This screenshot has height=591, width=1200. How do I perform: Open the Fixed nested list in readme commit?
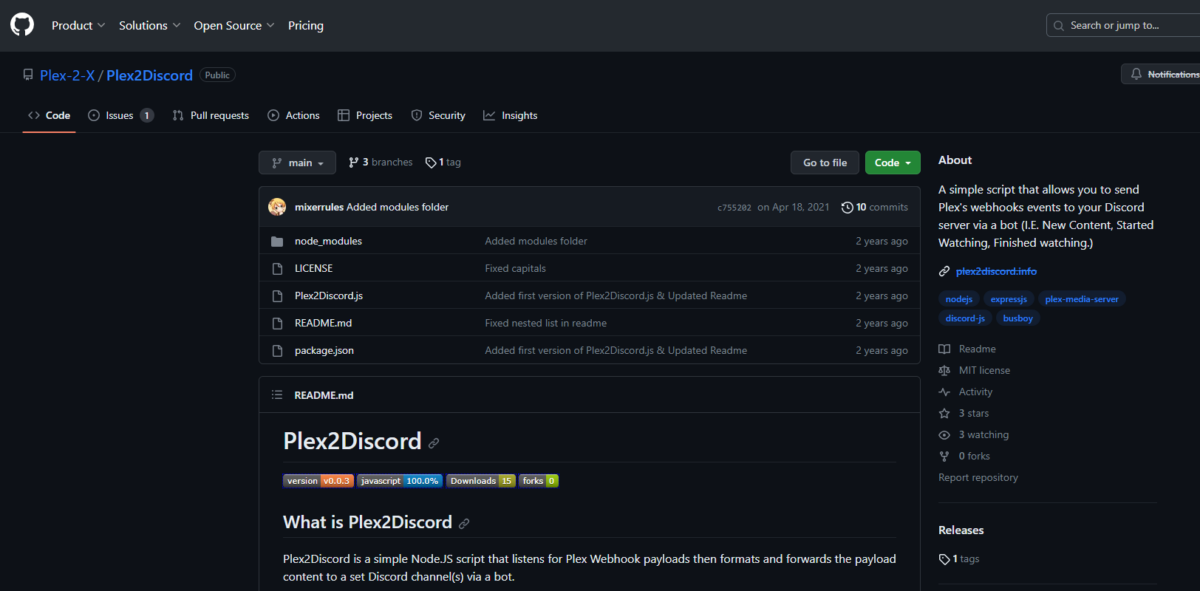[x=546, y=323]
